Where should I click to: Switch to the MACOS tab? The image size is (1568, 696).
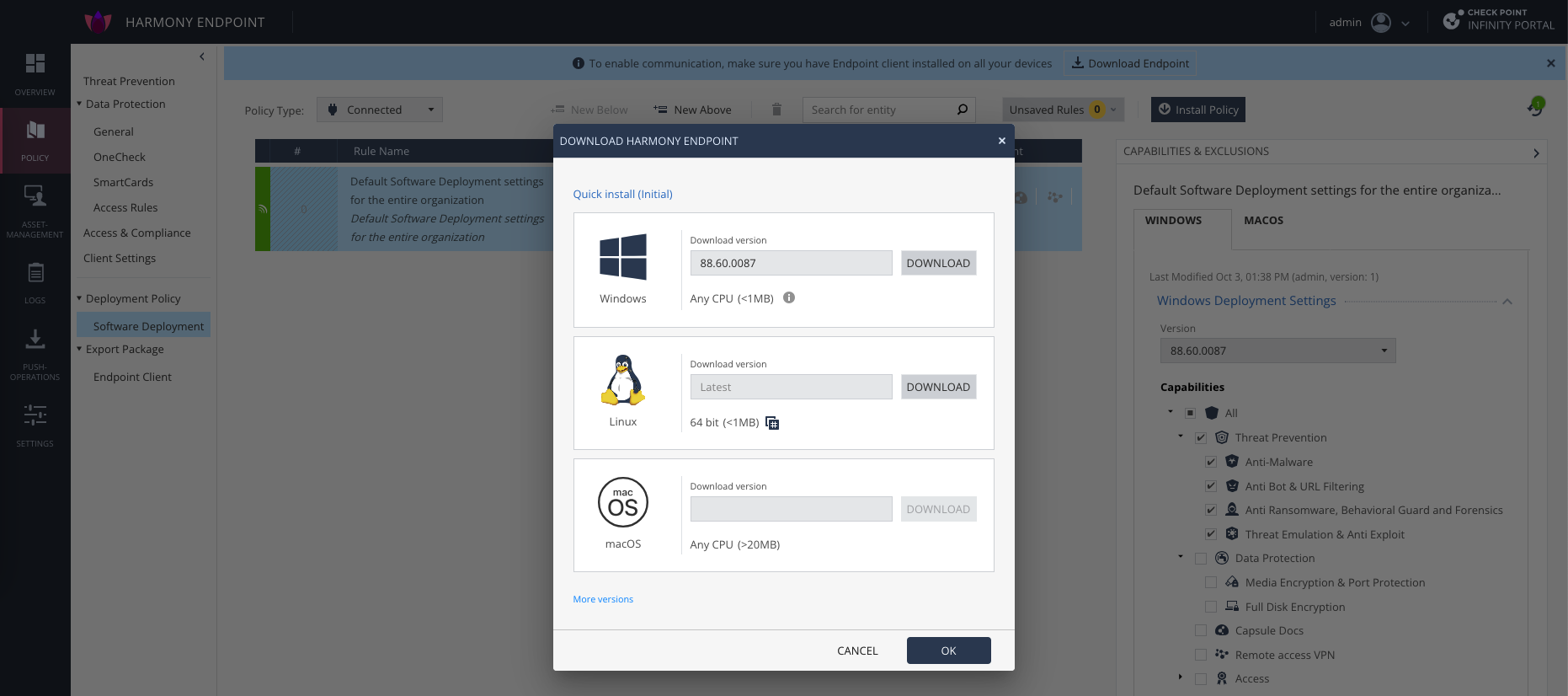(x=1263, y=221)
